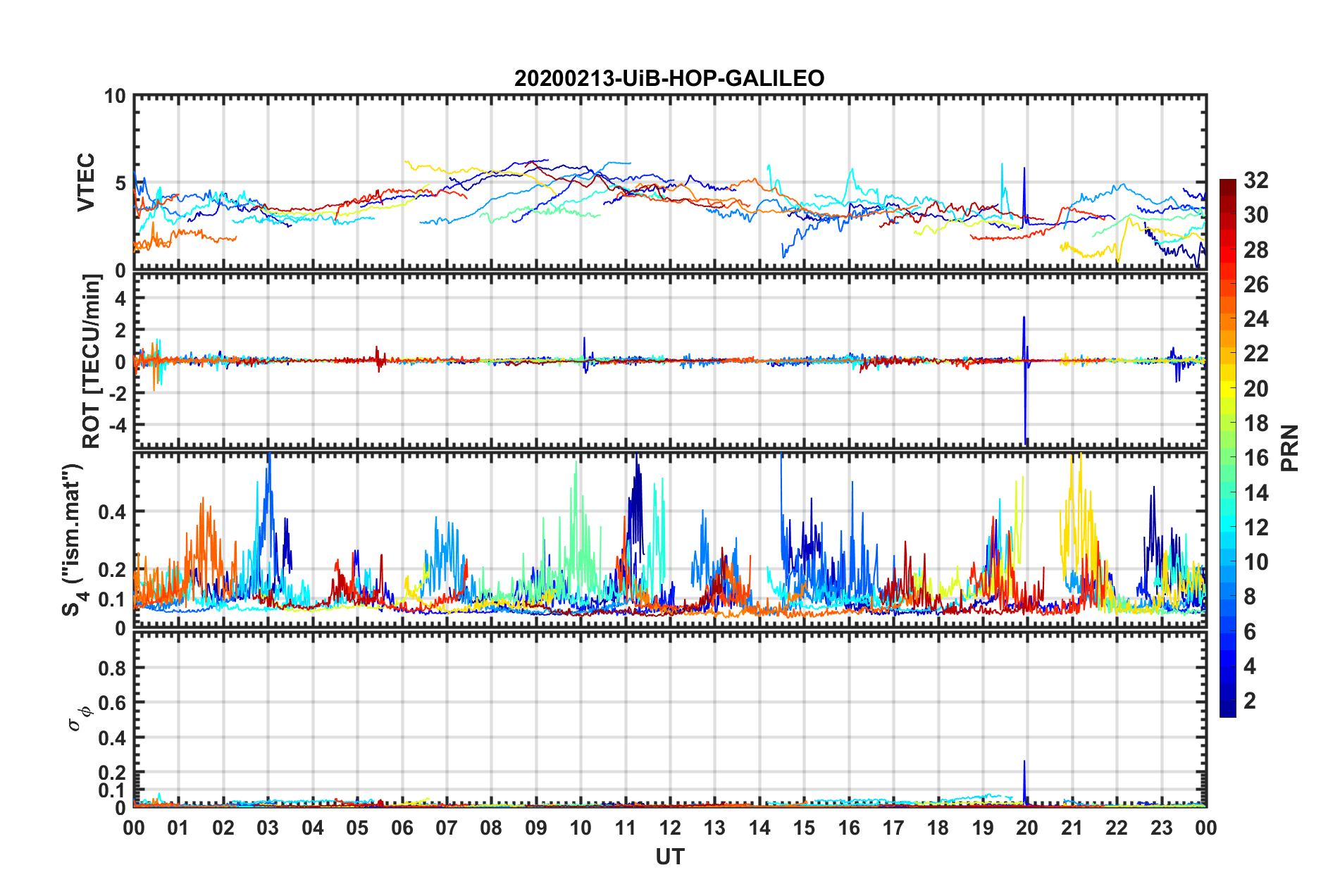Select the 4 label on the PRN colorbar
Image resolution: width=1340 pixels, height=896 pixels.
(x=1250, y=666)
